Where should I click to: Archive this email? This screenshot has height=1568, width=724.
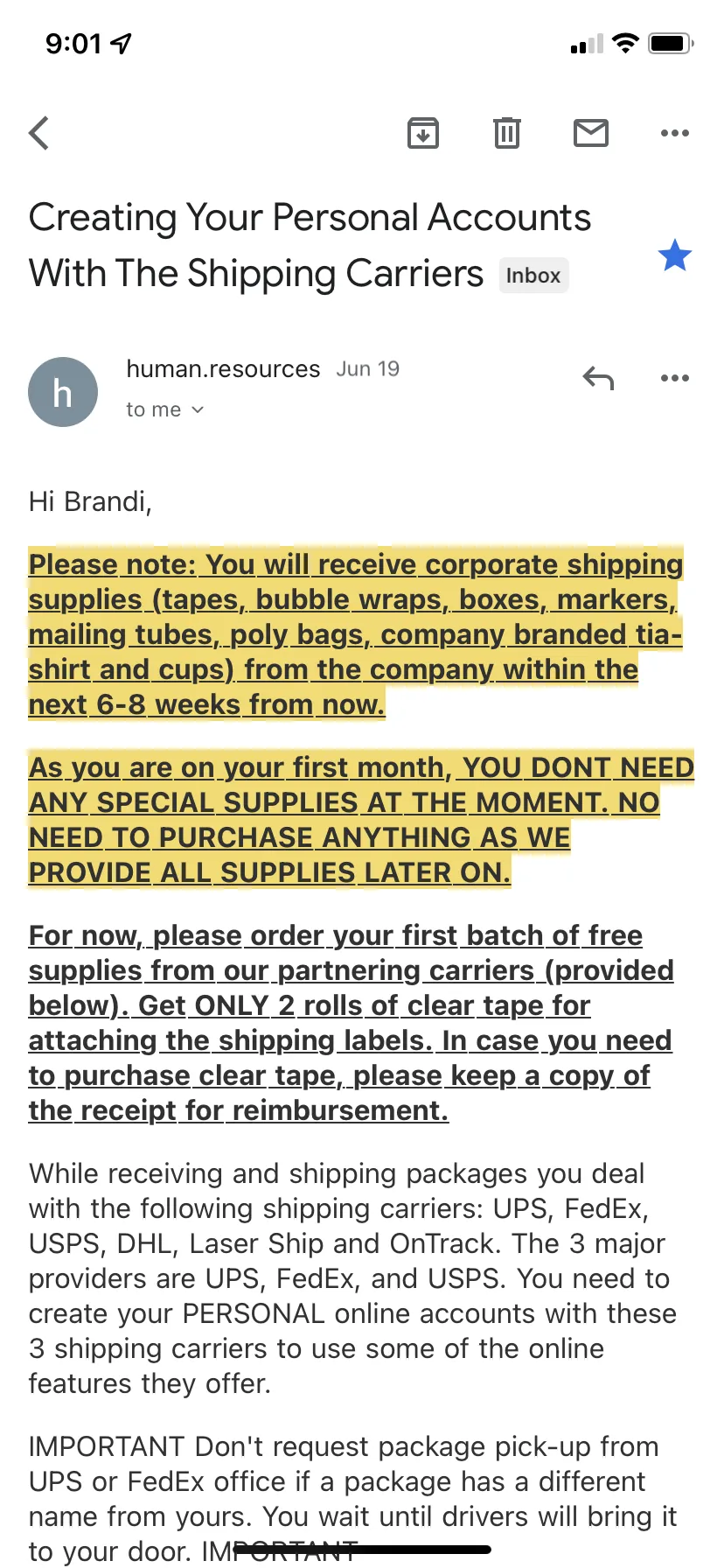point(423,133)
